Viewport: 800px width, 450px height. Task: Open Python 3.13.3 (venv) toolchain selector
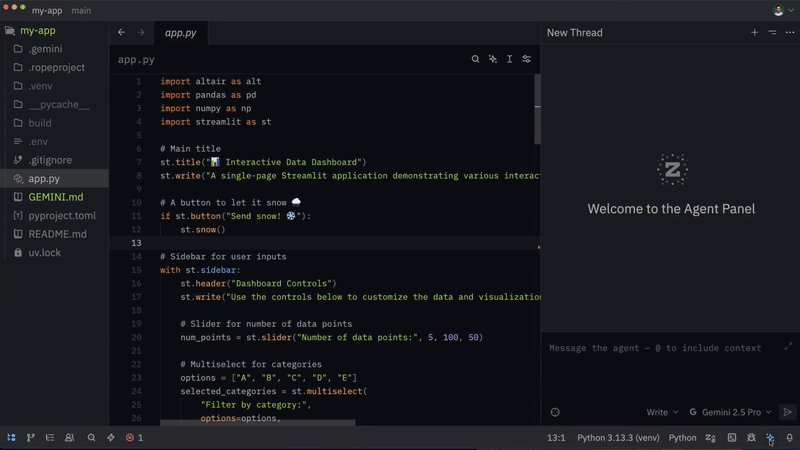click(618, 438)
